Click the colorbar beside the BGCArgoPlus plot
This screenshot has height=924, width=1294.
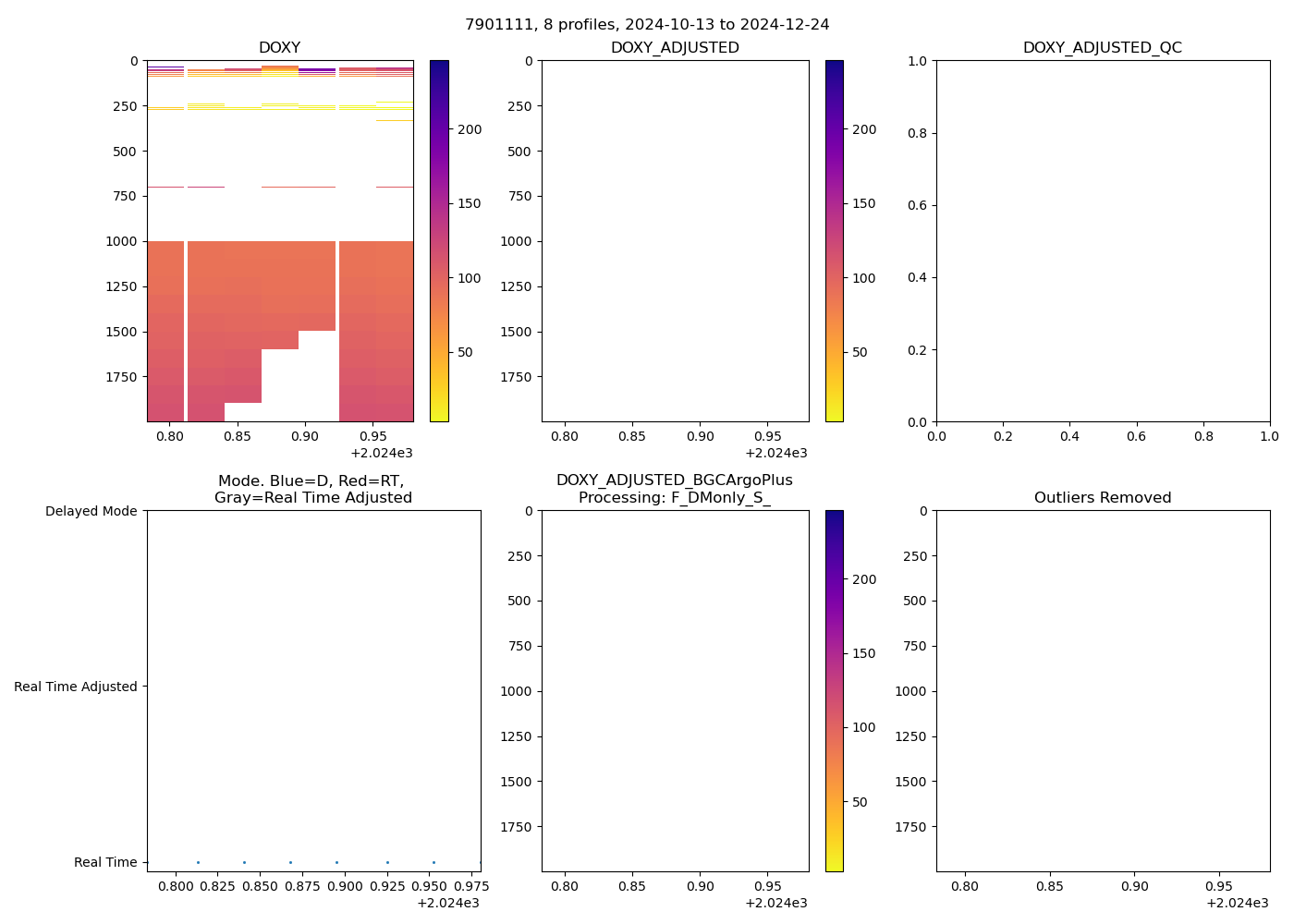click(834, 690)
